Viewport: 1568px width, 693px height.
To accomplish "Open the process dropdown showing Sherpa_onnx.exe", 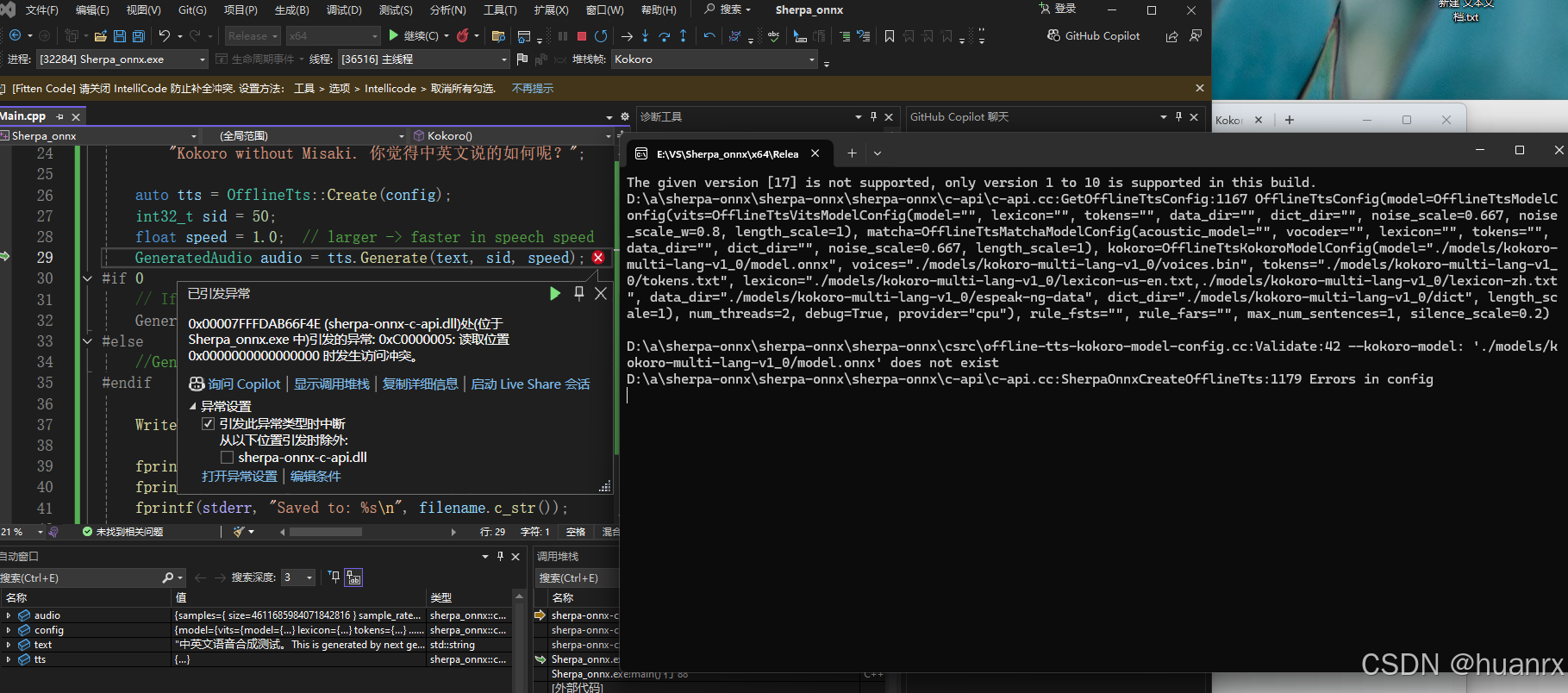I will click(x=123, y=59).
